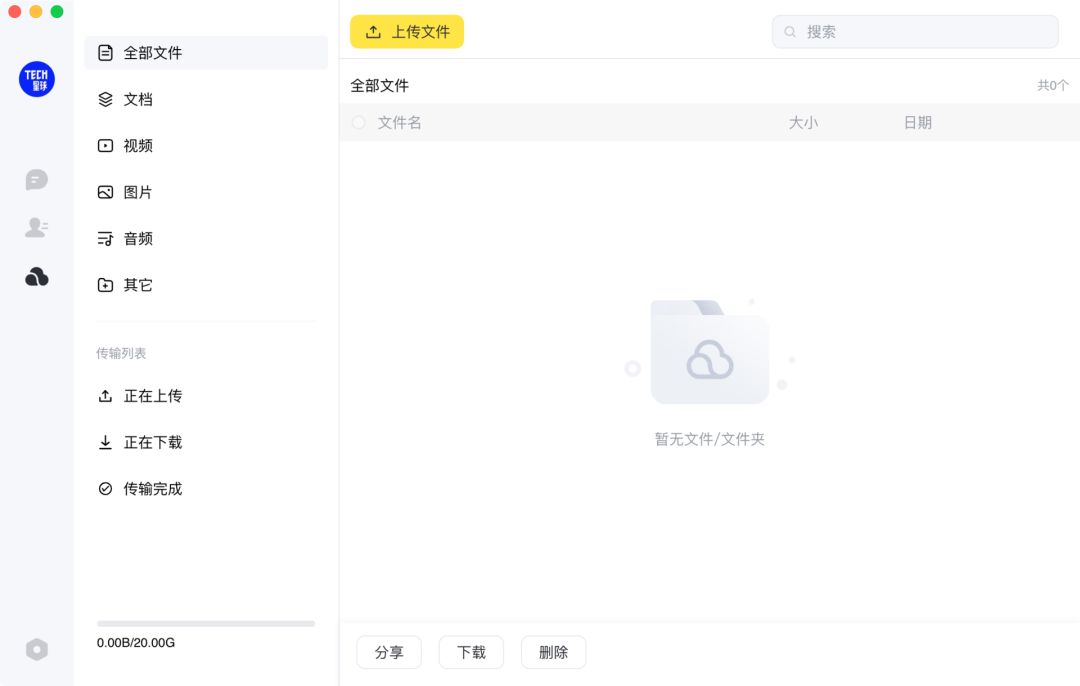Open the chat messages icon in sidebar

[x=36, y=180]
